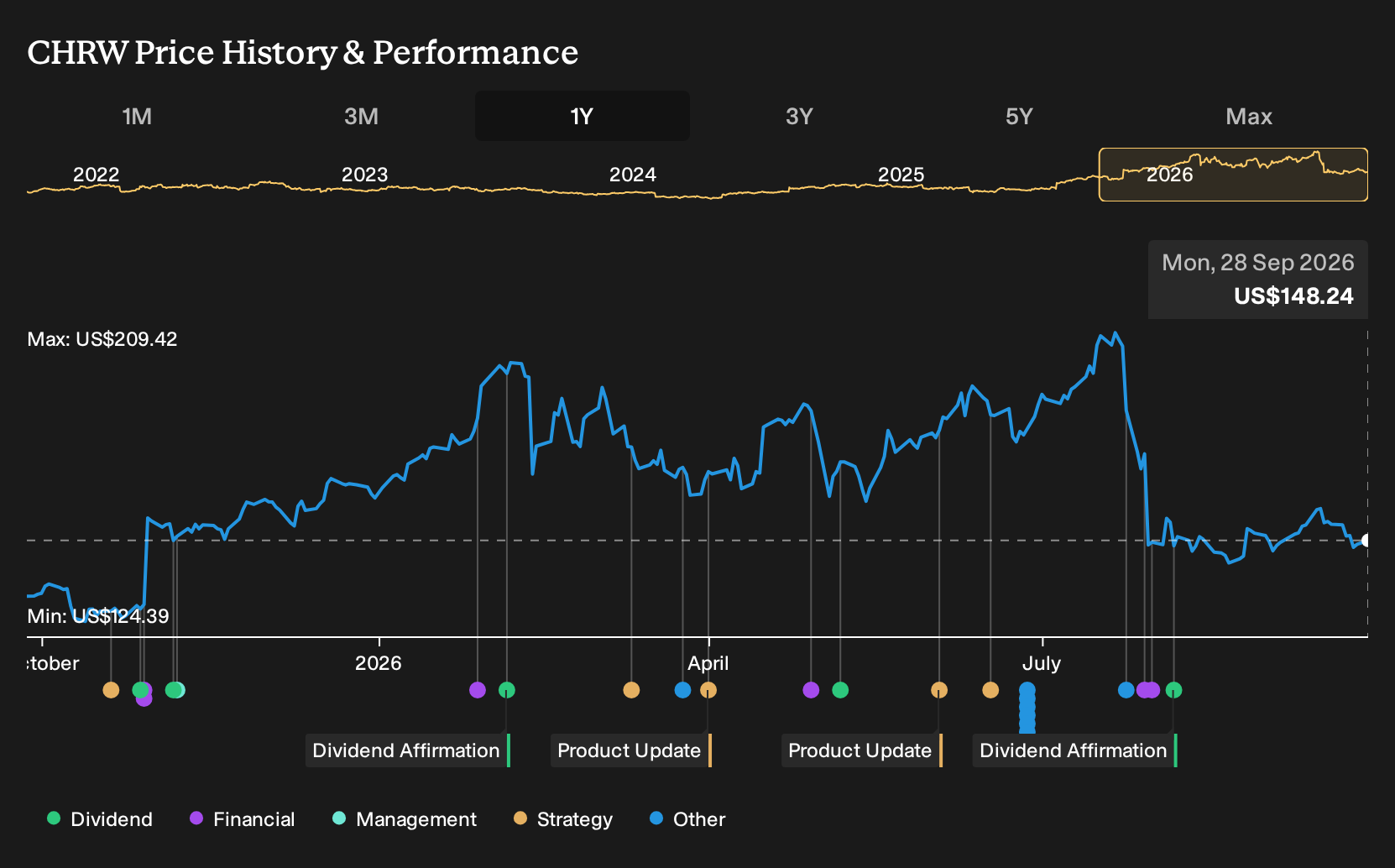The height and width of the screenshot is (868, 1395).
Task: Switch to the 3M range tab
Action: point(361,116)
